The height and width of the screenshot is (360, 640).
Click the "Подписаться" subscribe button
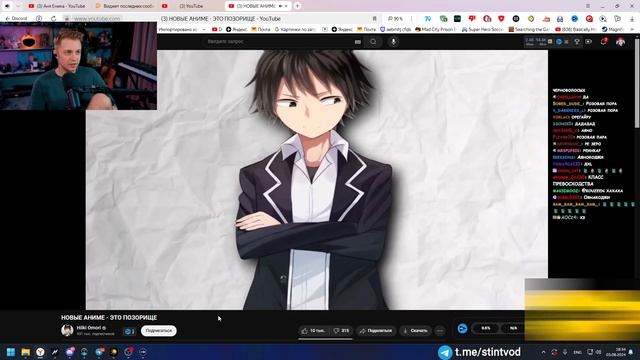tap(159, 331)
